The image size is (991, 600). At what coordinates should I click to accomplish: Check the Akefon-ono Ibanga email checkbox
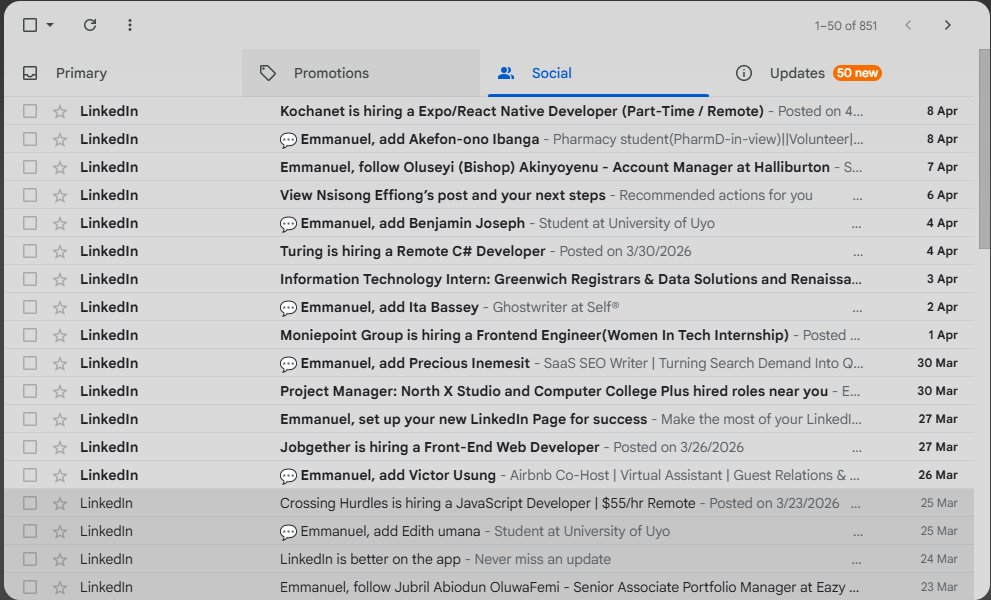[30, 138]
